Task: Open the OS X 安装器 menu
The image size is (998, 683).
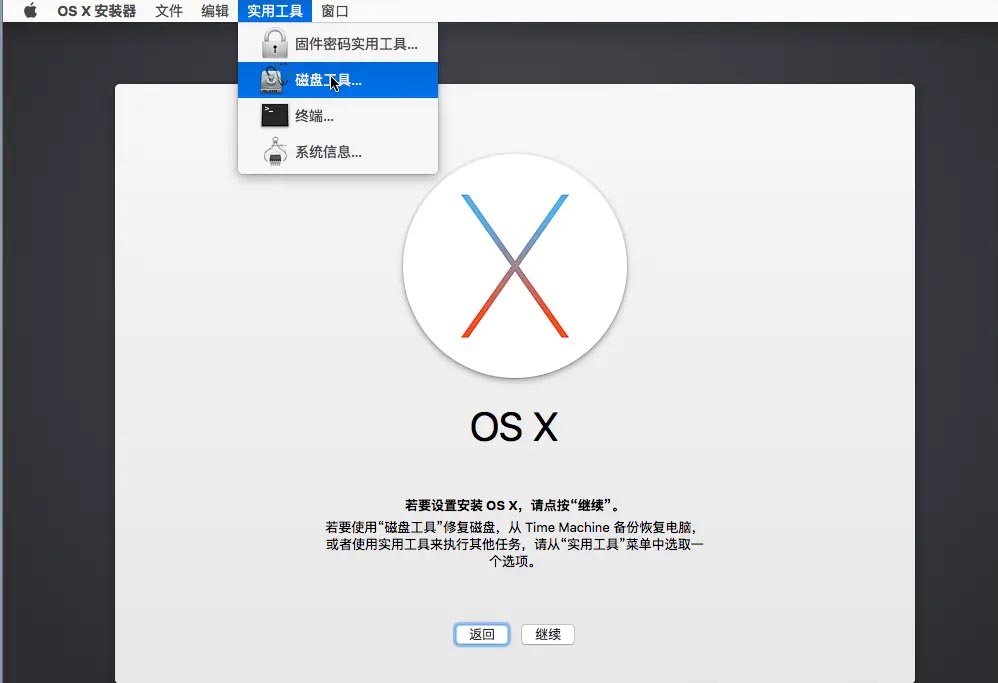Action: pyautogui.click(x=97, y=11)
